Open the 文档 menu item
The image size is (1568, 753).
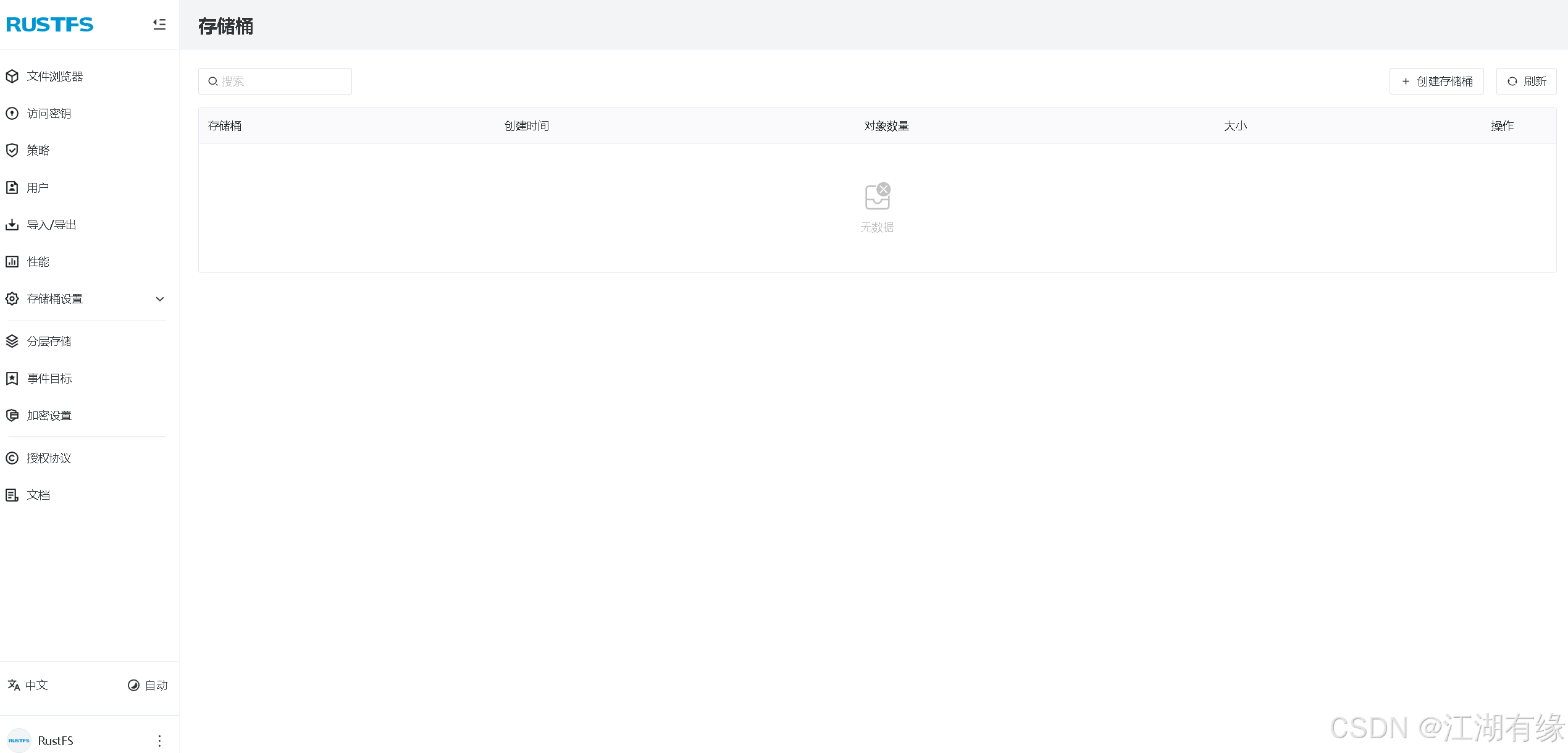pyautogui.click(x=38, y=495)
